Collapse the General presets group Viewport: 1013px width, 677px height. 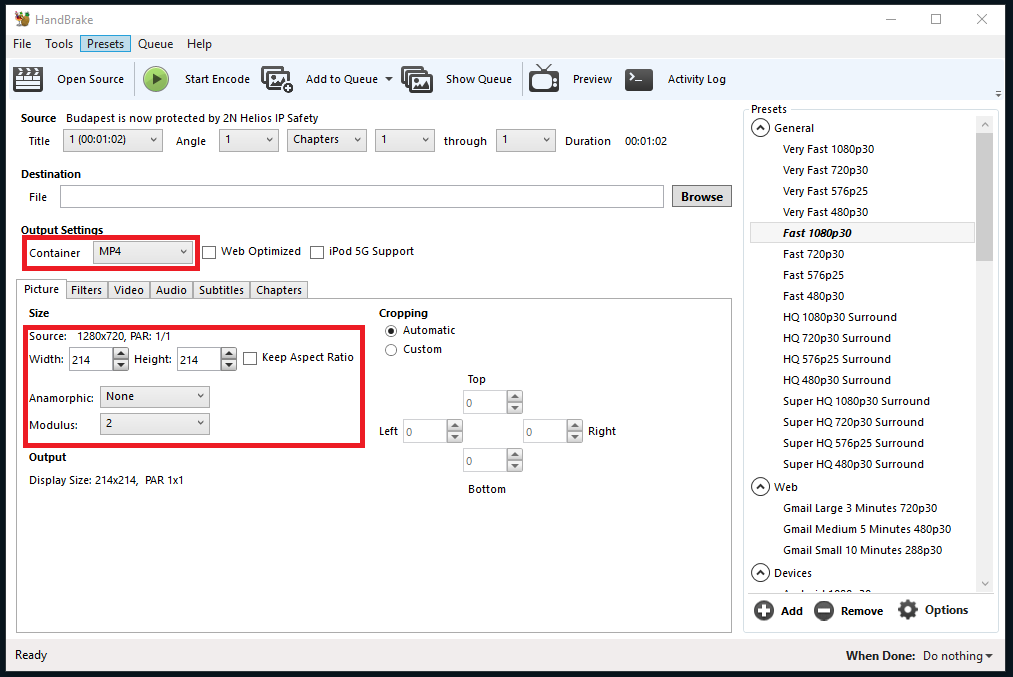point(761,128)
